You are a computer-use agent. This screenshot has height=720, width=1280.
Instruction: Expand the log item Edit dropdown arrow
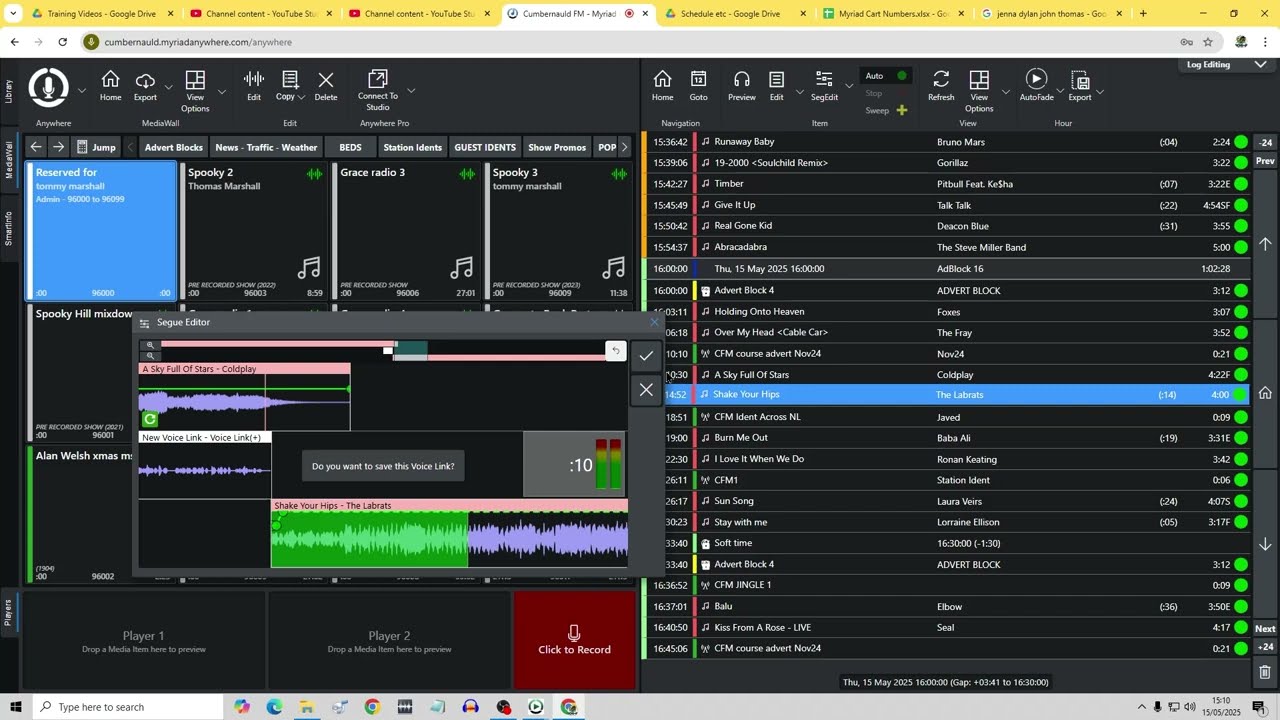coord(799,92)
